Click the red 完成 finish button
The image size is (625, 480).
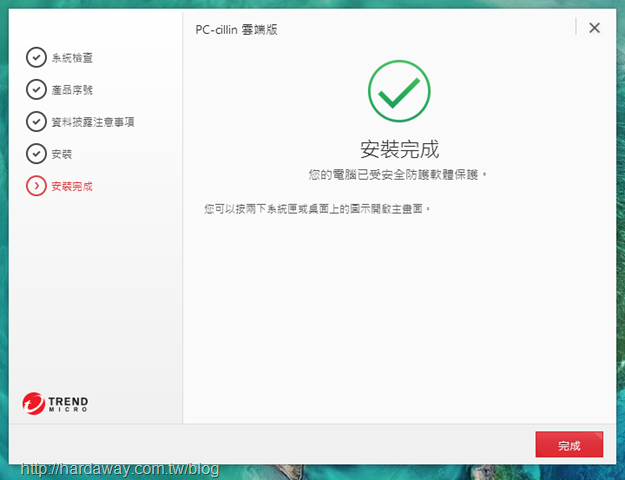569,444
